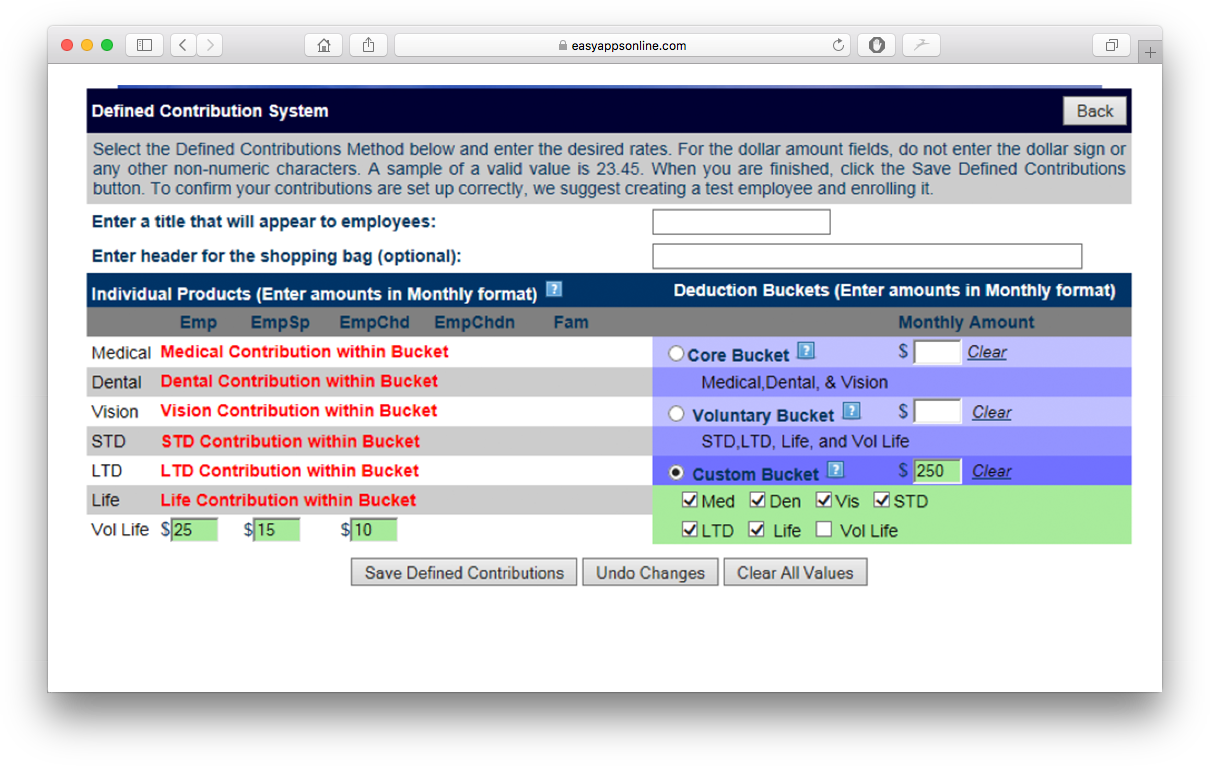Click the employee title input field
This screenshot has width=1210, height=766.
[x=741, y=221]
